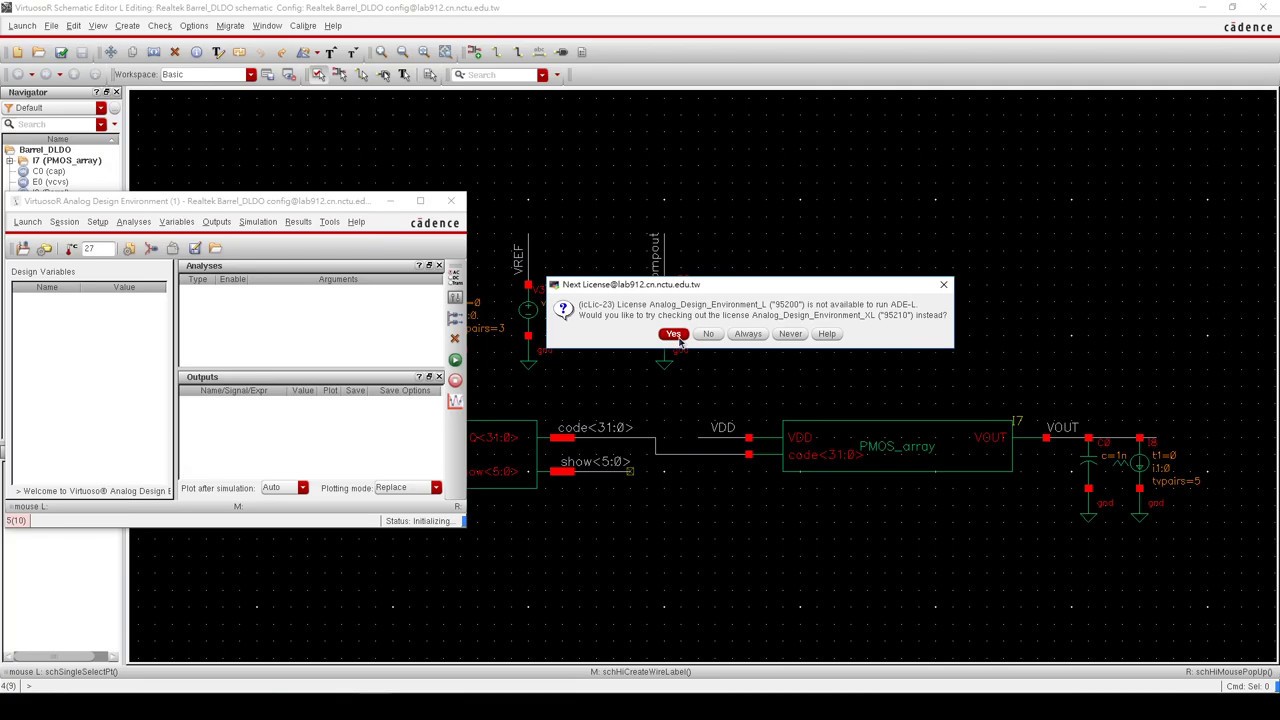Open the toolbar Search field dropdown arrow
The width and height of the screenshot is (1280, 720).
click(542, 75)
